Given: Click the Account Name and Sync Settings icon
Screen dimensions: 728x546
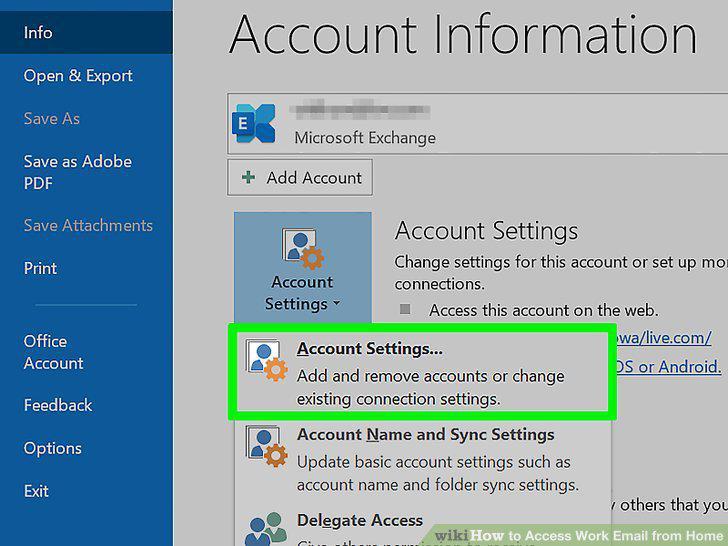Looking at the screenshot, I should [x=266, y=447].
